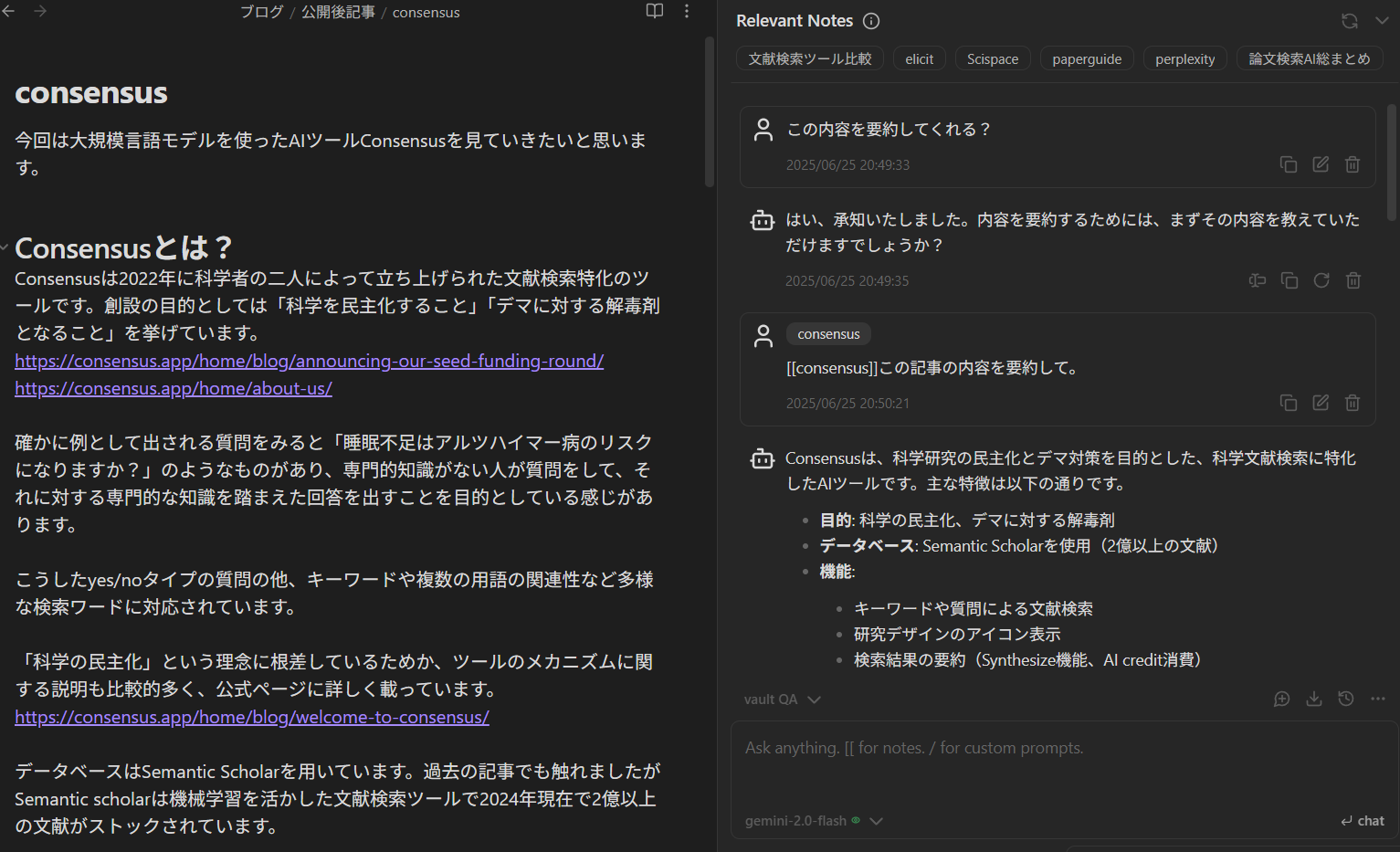Save chat as note via download icon
The width and height of the screenshot is (1400, 852).
click(1314, 699)
